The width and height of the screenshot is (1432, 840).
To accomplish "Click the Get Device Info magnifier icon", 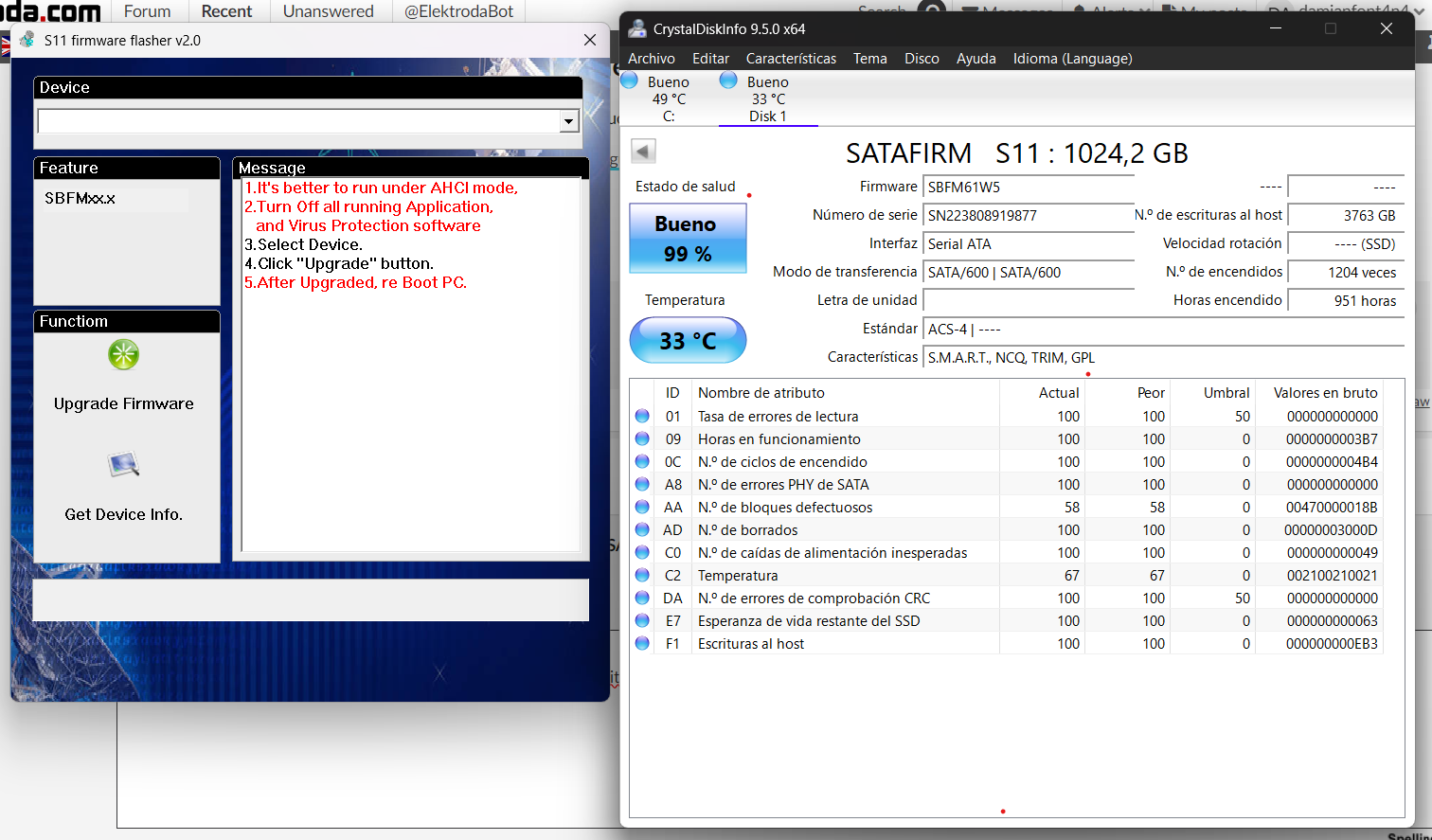I will tap(124, 465).
